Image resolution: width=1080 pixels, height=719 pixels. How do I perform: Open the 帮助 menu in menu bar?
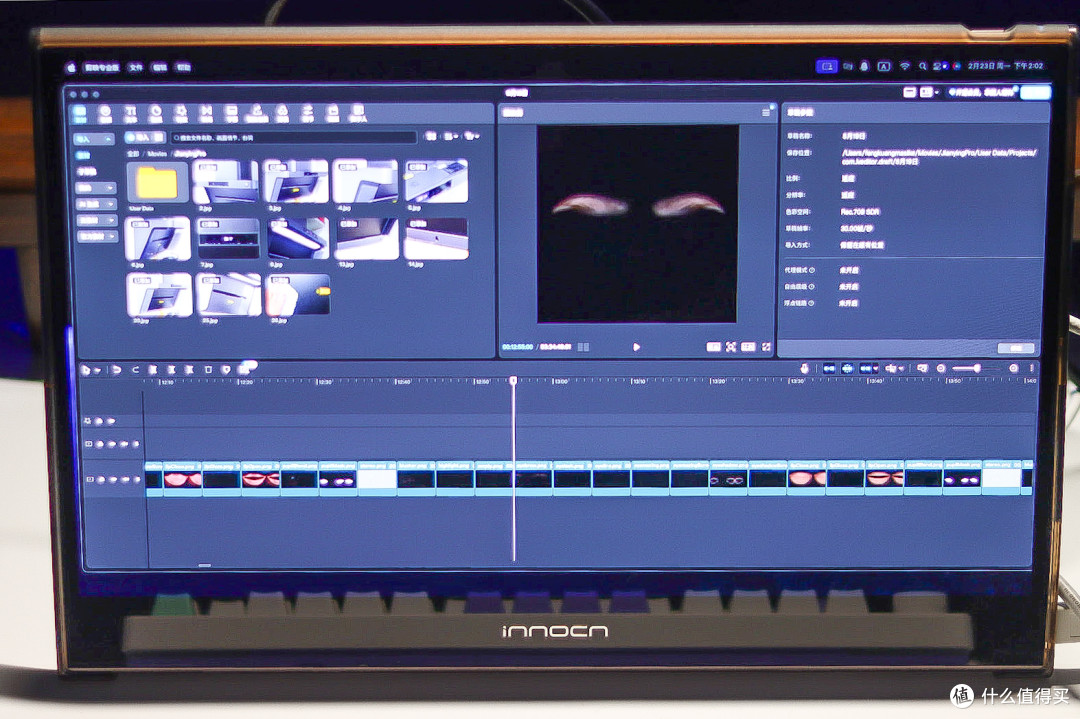coord(183,67)
